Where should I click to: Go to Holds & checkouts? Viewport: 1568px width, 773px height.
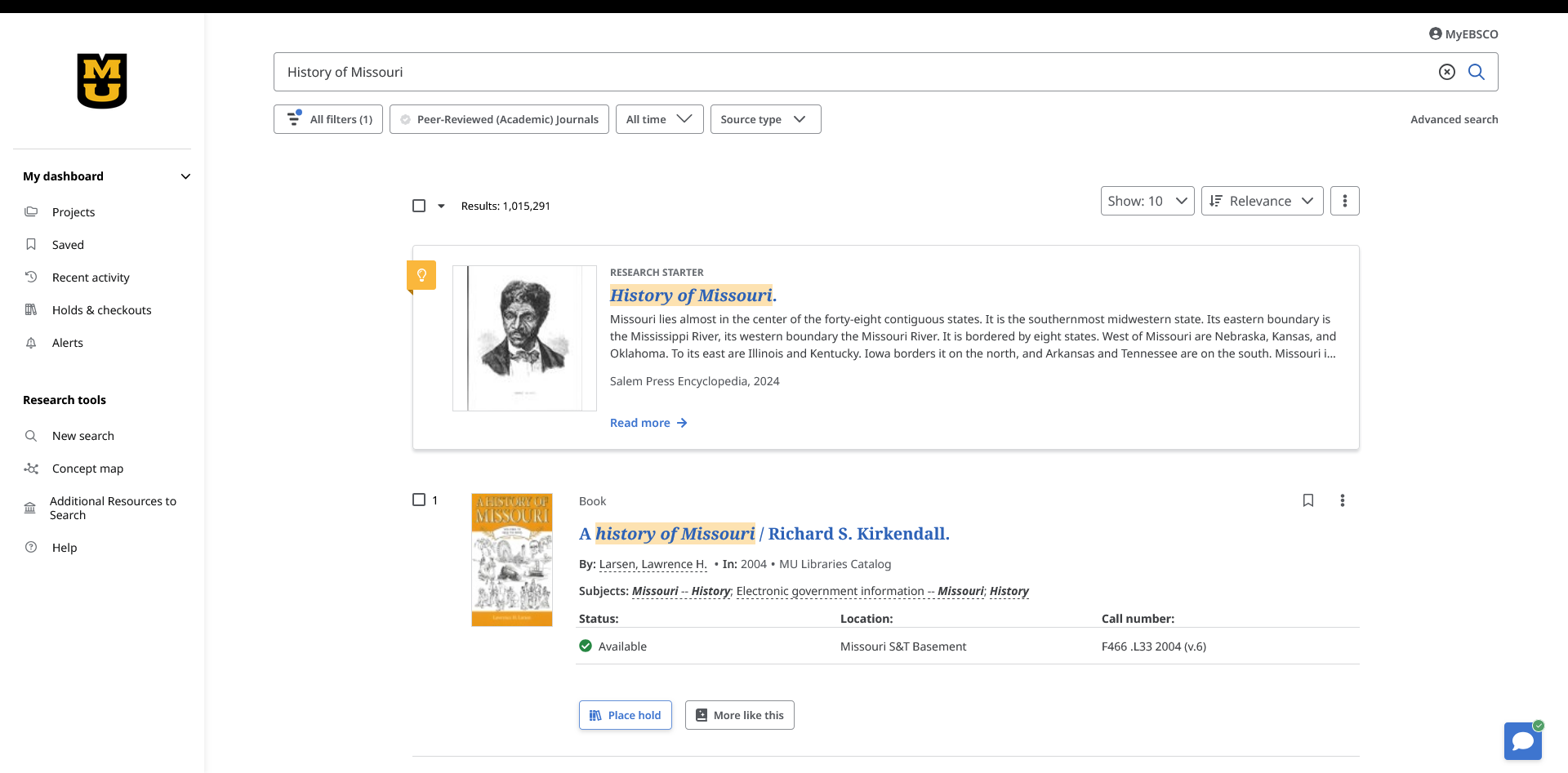tap(102, 310)
